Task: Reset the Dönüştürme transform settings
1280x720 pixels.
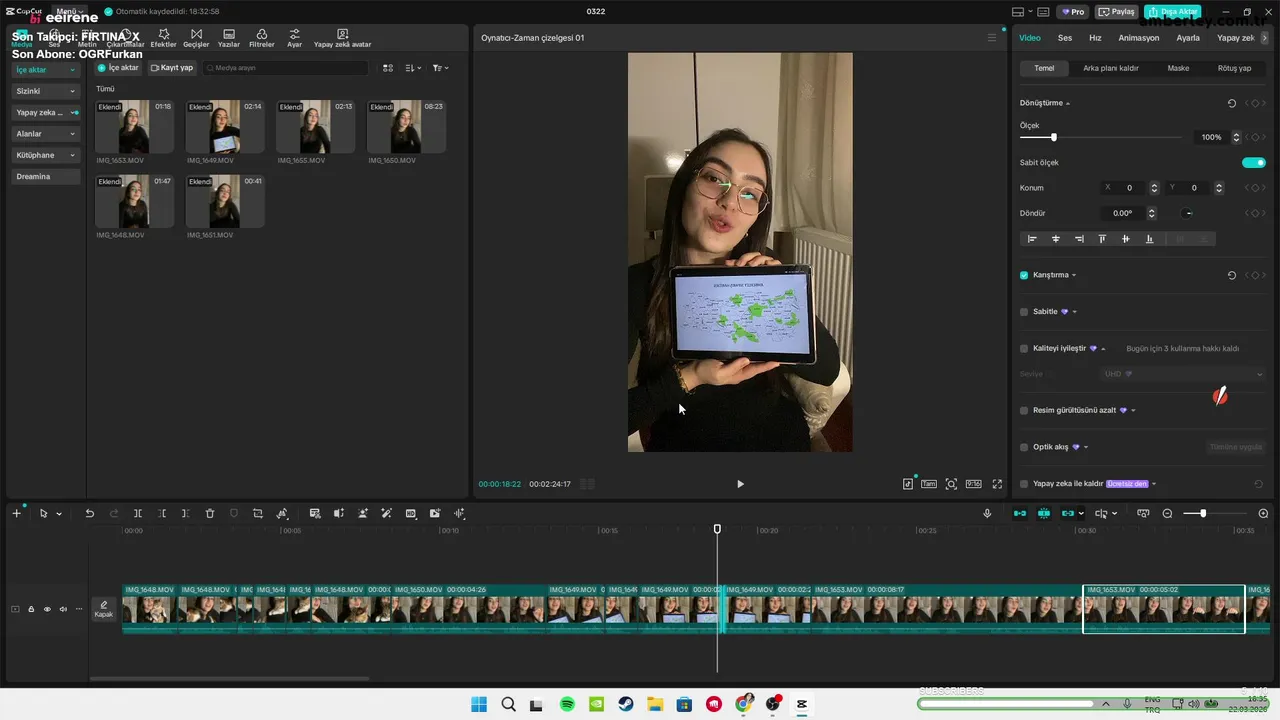Action: click(1231, 103)
